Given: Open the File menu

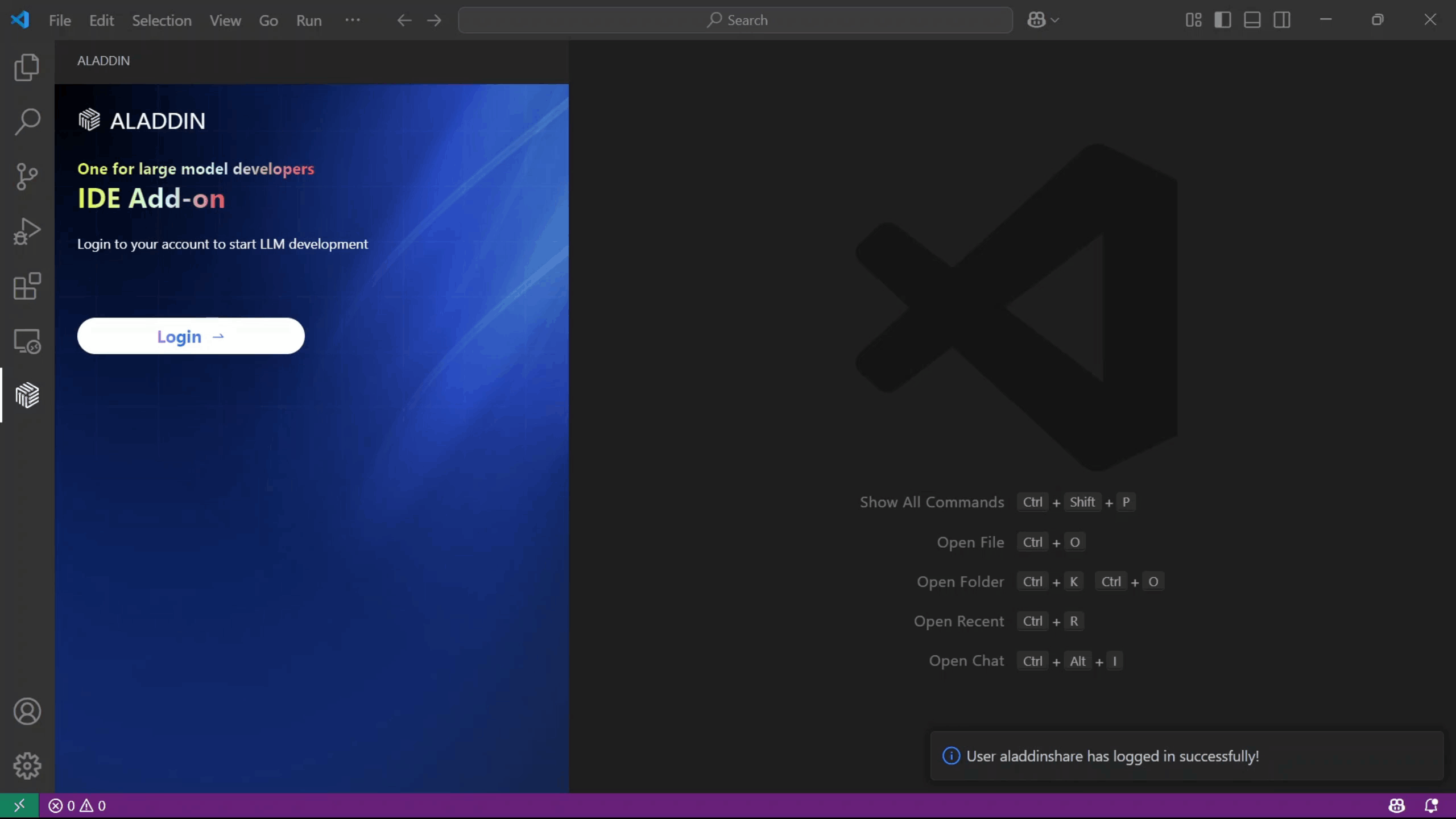Looking at the screenshot, I should coord(60,20).
